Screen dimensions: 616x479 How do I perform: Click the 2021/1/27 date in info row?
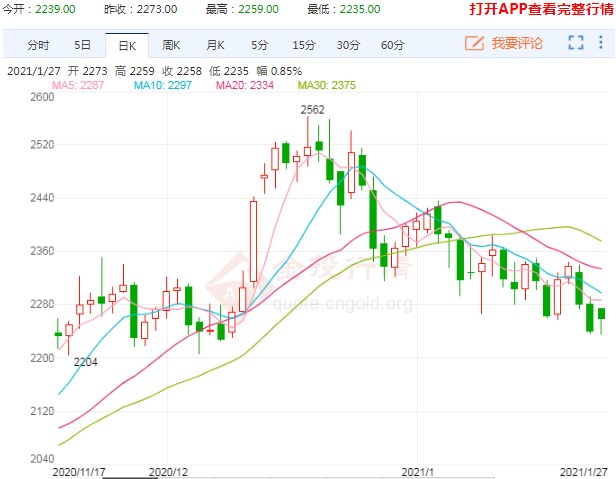click(34, 71)
